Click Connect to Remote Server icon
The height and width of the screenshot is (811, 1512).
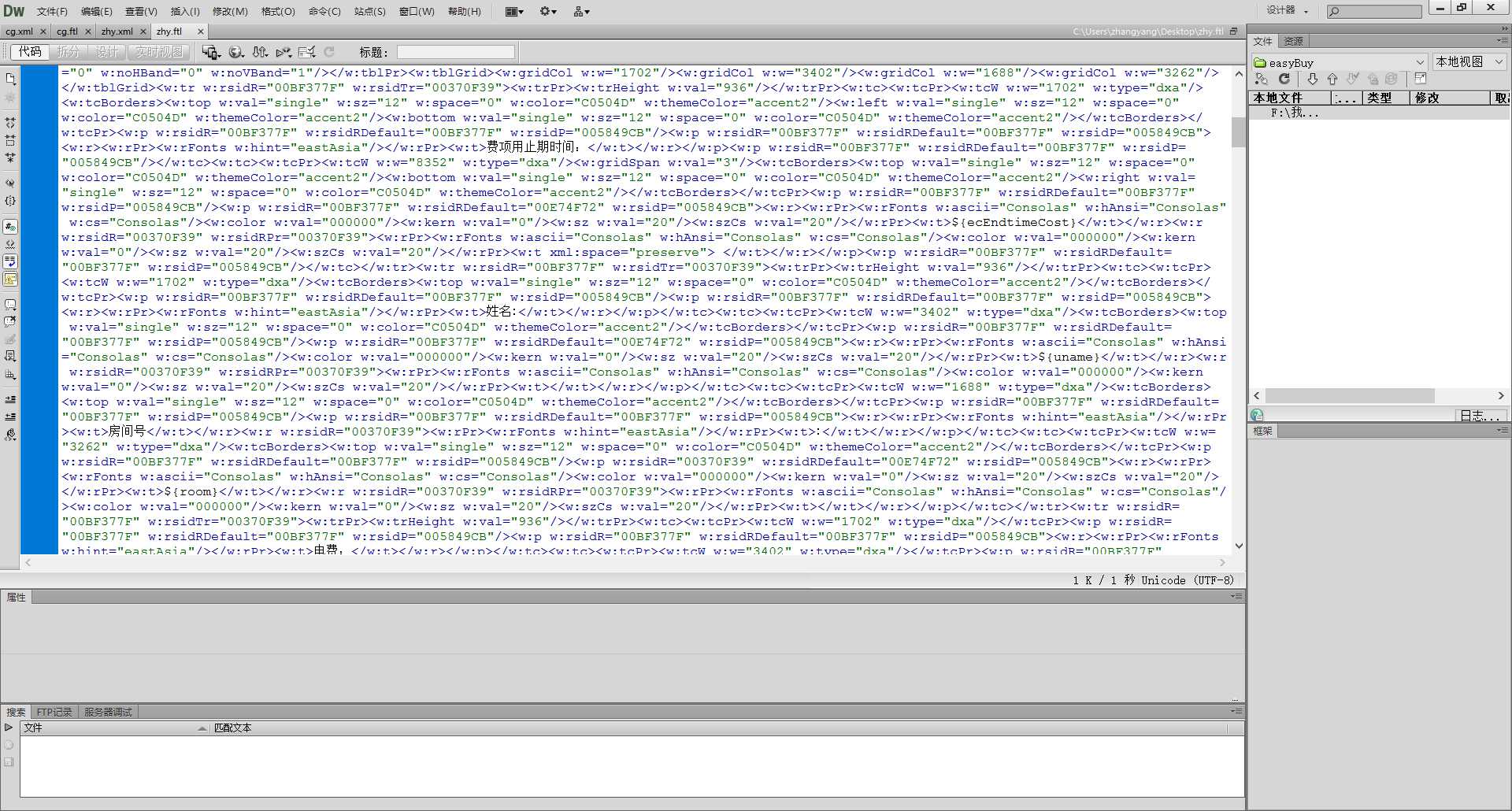tap(1262, 79)
